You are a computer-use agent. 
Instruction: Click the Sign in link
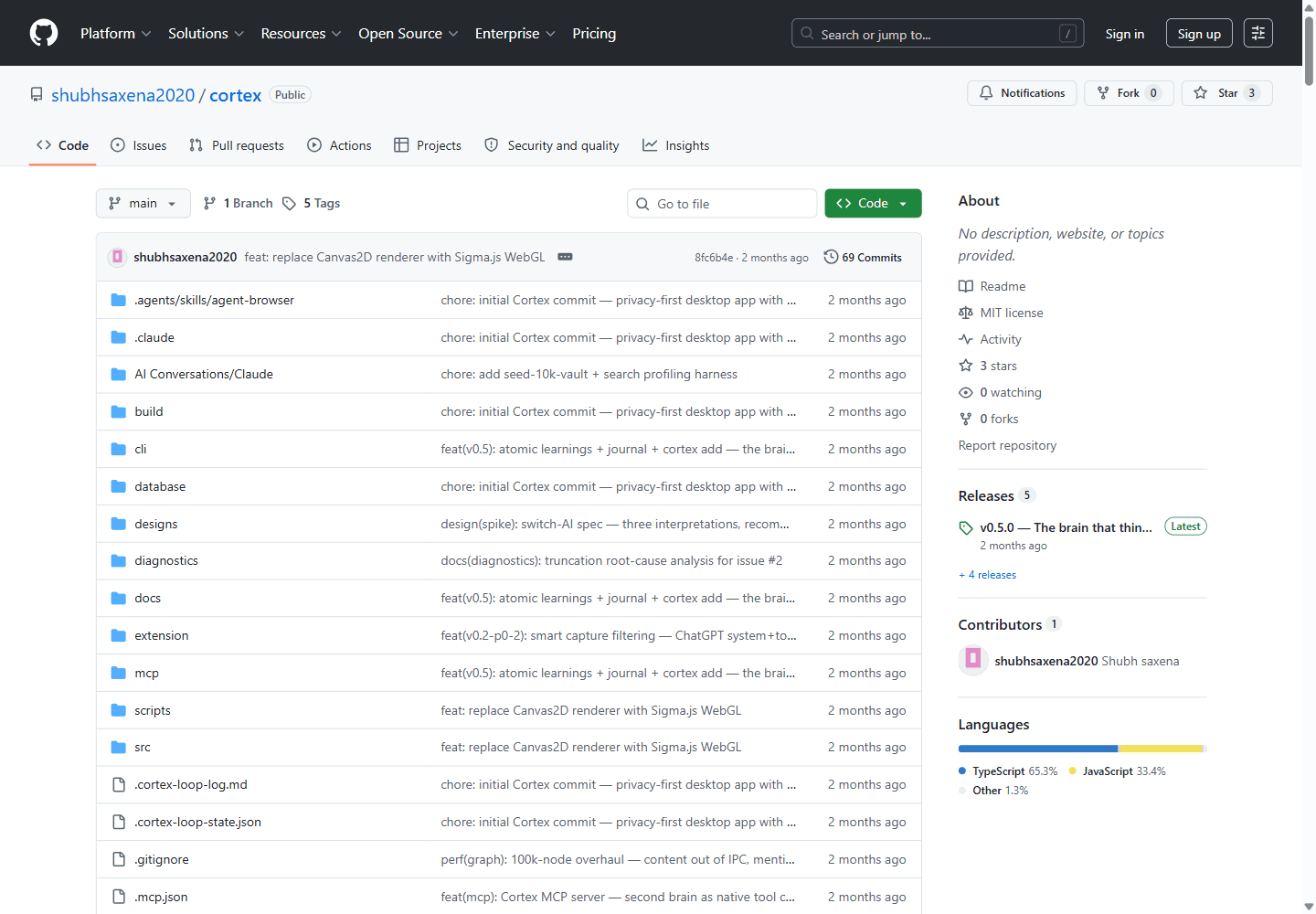click(x=1125, y=34)
